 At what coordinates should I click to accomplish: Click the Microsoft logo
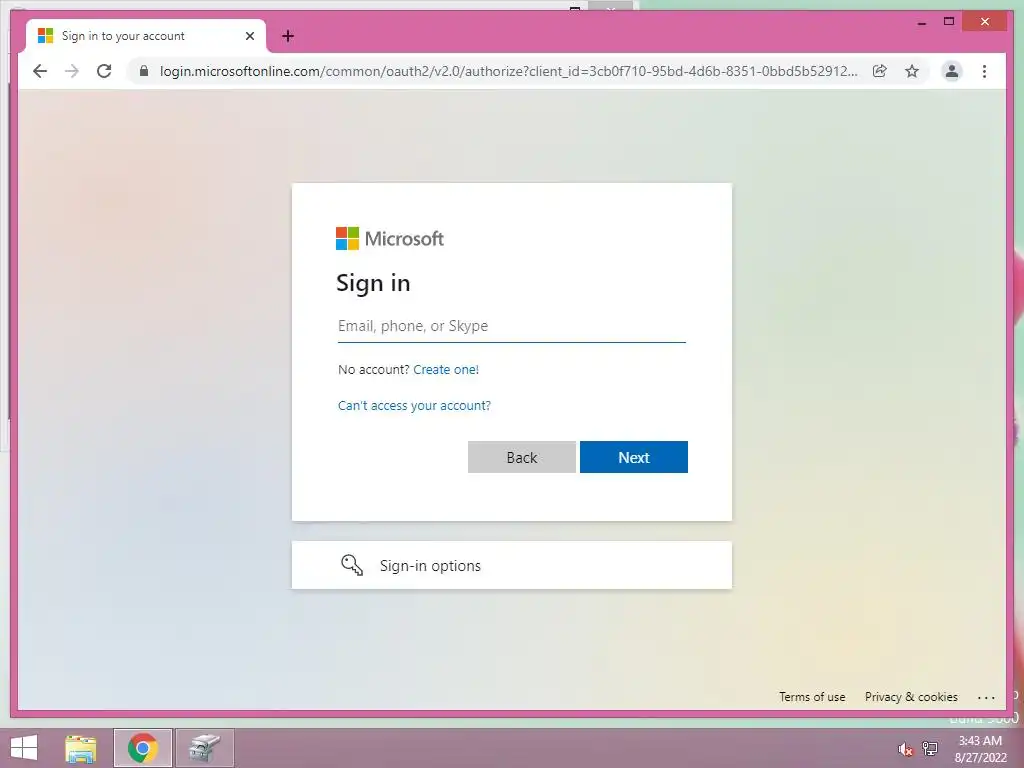[x=390, y=238]
